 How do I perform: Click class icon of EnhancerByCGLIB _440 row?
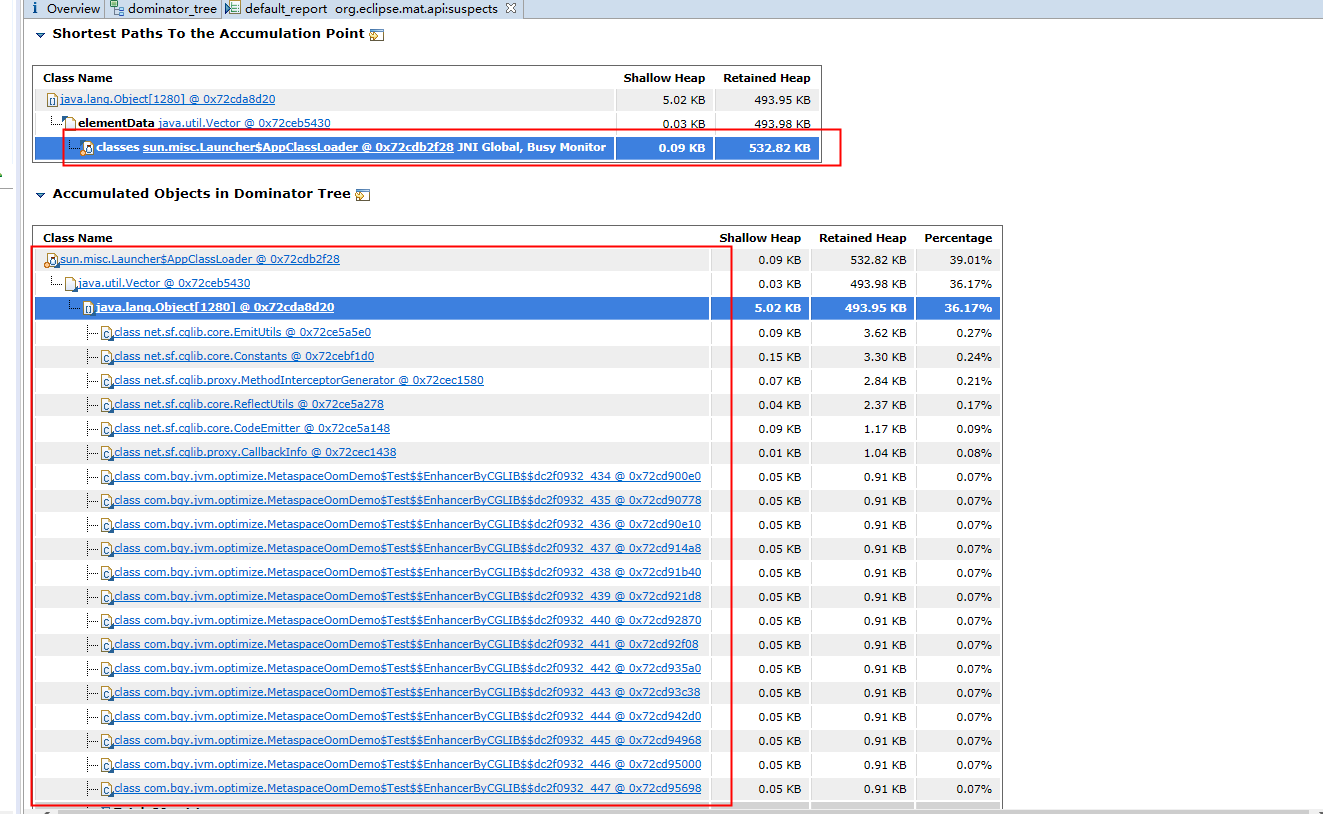(106, 621)
